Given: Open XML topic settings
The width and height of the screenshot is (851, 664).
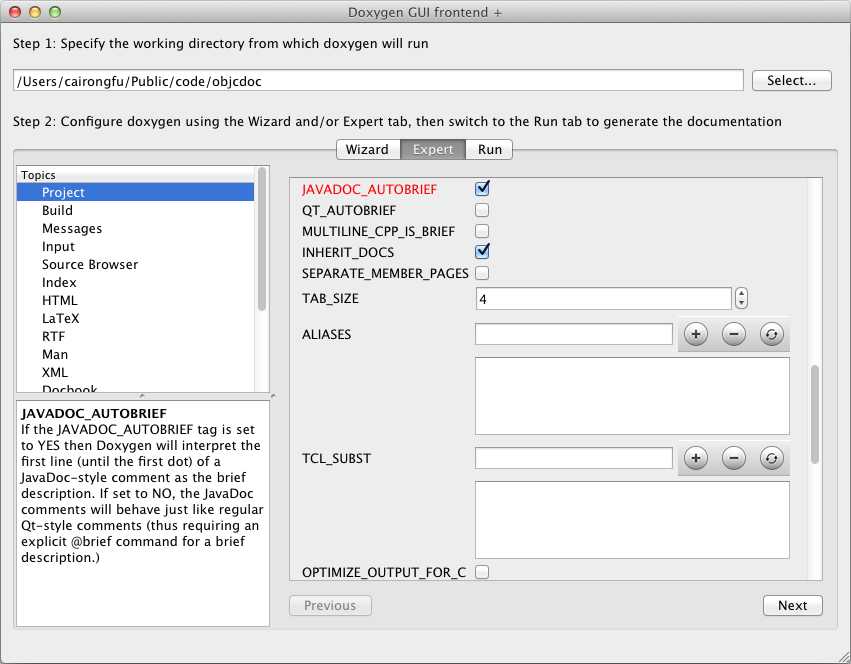Looking at the screenshot, I should coord(135,372).
